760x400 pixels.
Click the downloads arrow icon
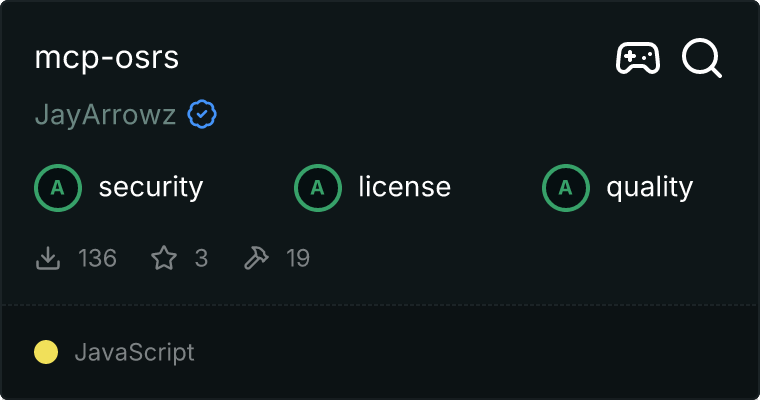click(x=48, y=259)
